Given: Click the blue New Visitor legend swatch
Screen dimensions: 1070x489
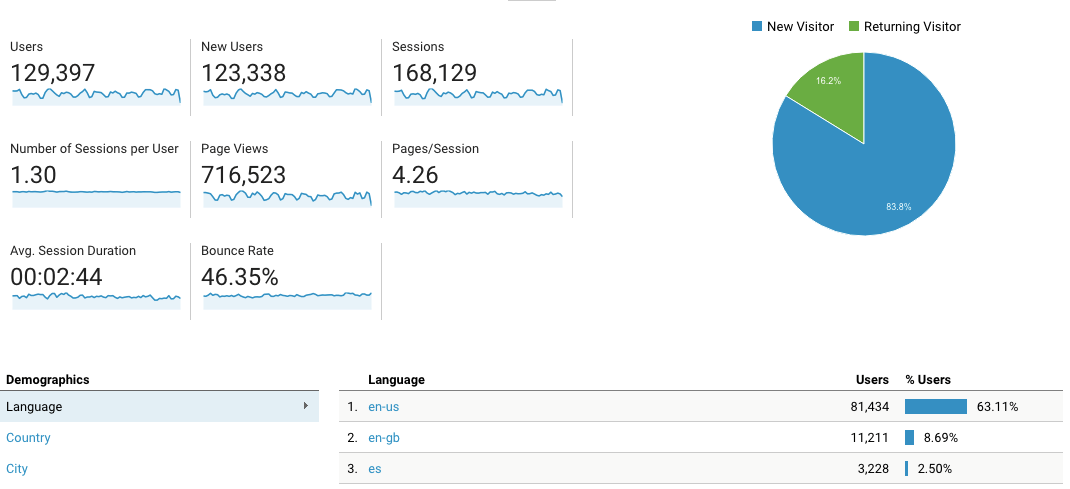Looking at the screenshot, I should tap(757, 27).
